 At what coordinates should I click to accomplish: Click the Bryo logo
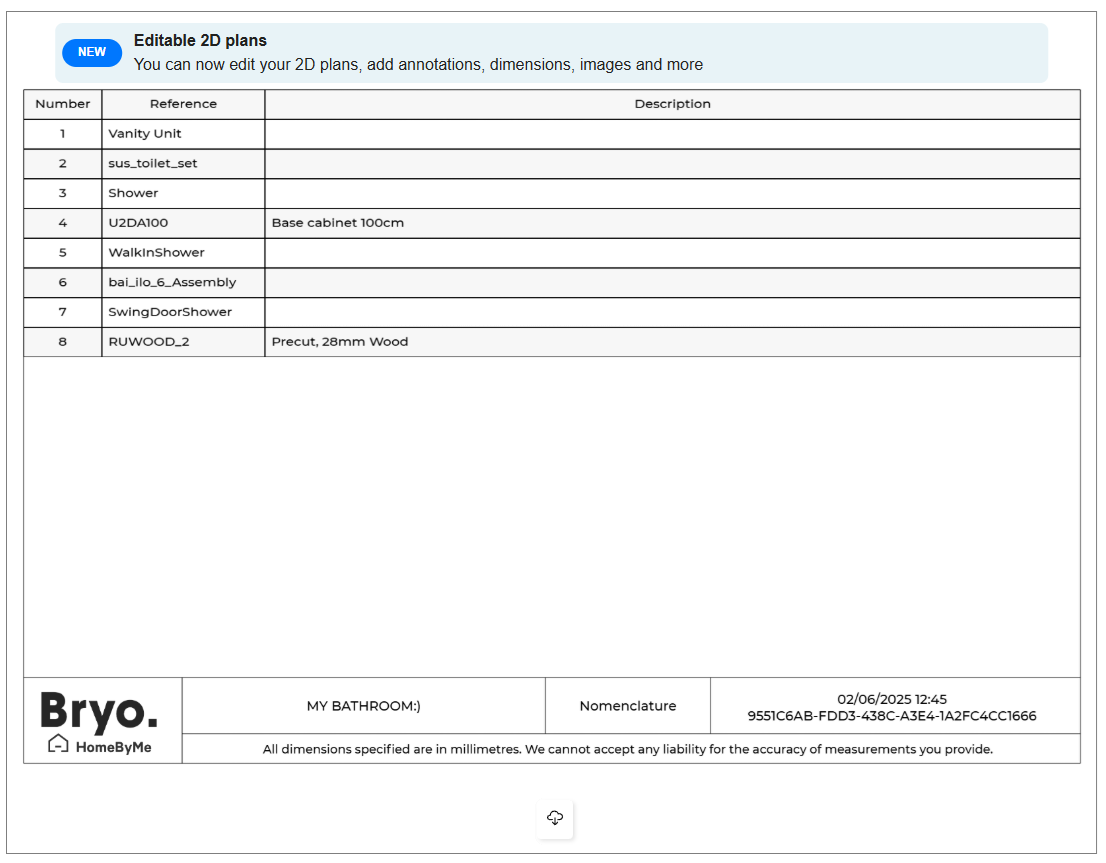99,711
